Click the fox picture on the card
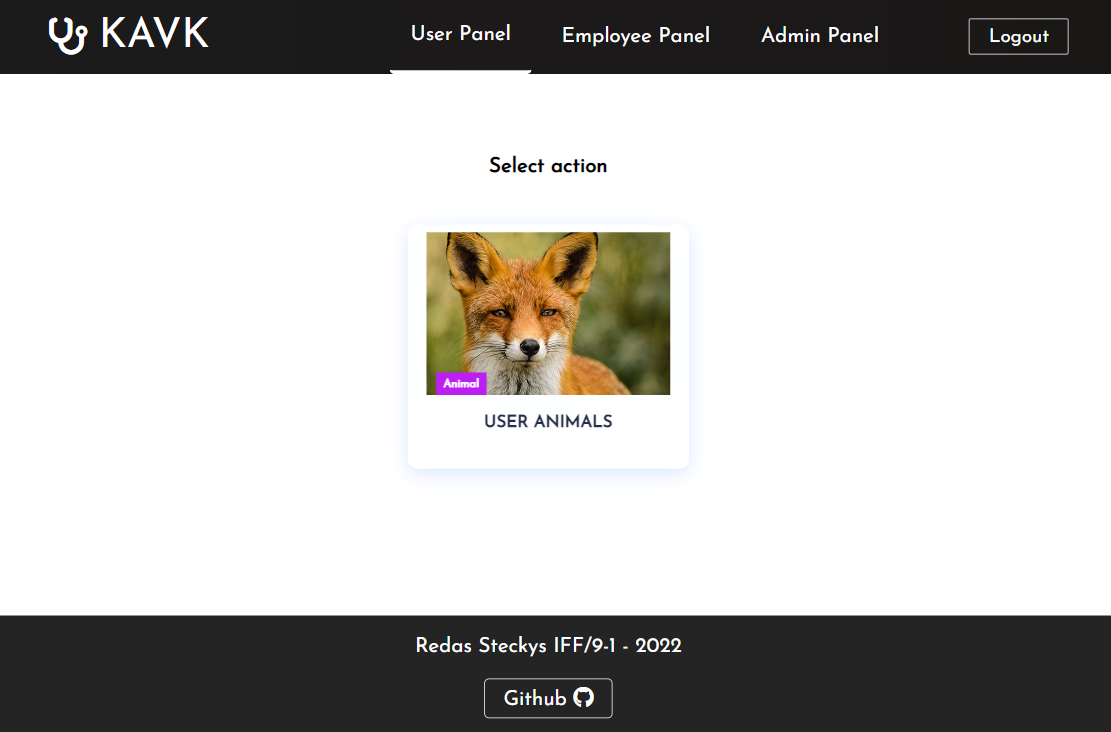This screenshot has width=1111, height=732. pyautogui.click(x=548, y=313)
